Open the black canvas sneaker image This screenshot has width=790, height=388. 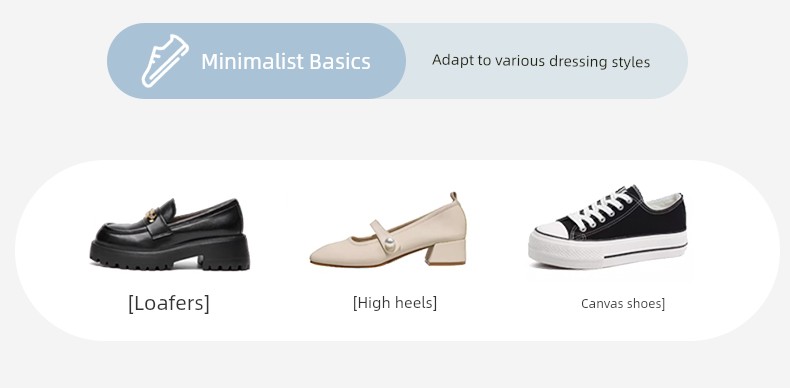point(608,227)
